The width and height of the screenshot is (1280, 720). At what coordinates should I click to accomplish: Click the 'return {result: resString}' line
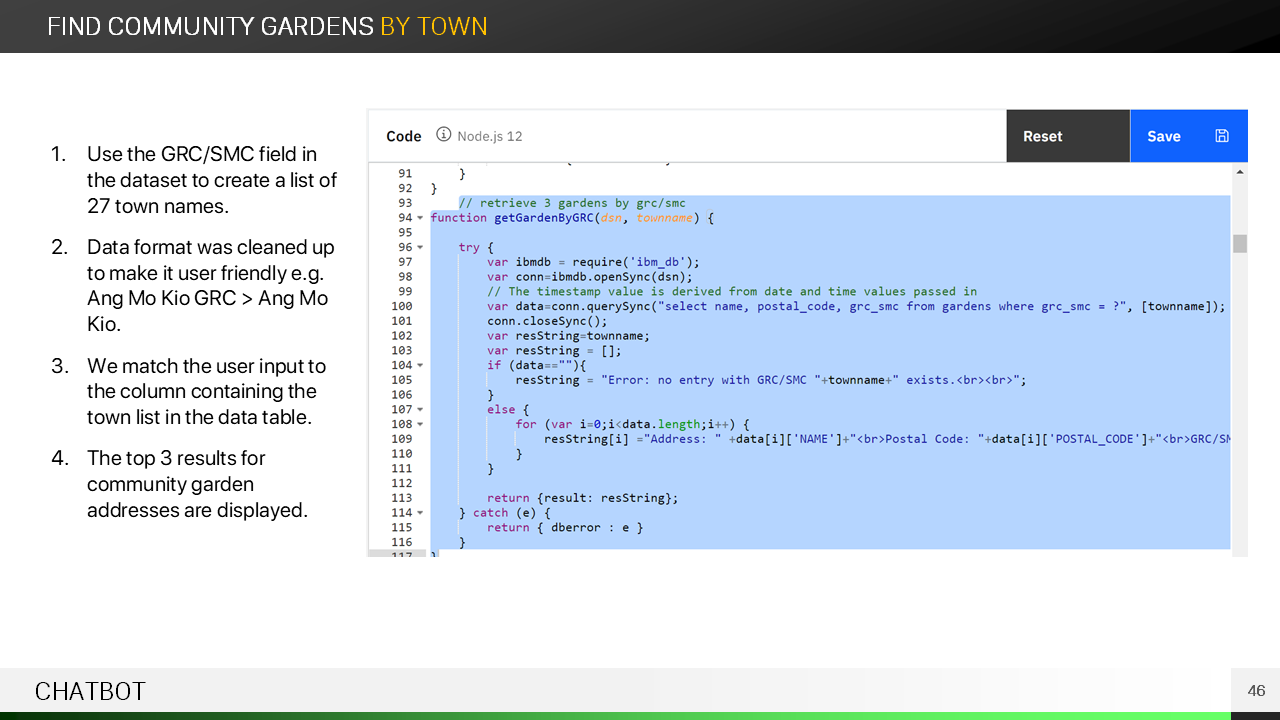[582, 498]
